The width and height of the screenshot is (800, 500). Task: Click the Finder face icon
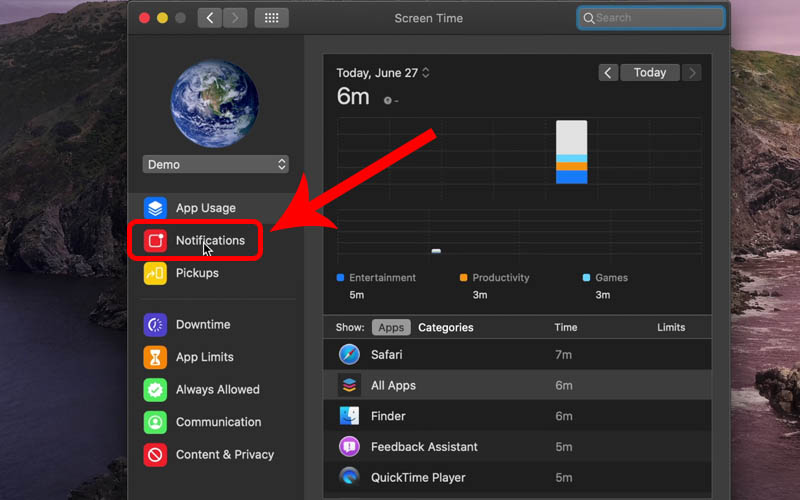[x=349, y=416]
